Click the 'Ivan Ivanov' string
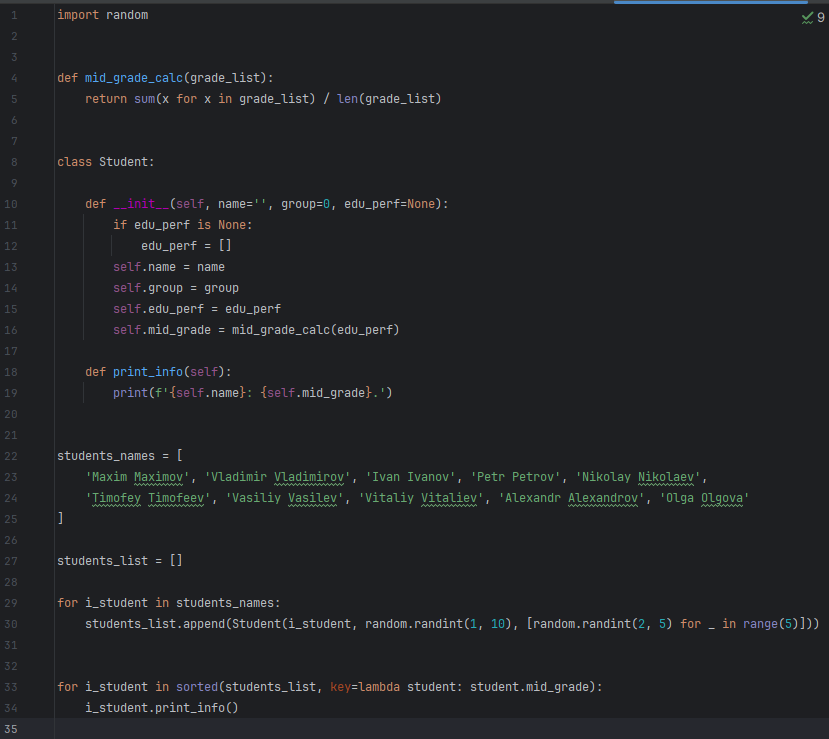 [410, 477]
